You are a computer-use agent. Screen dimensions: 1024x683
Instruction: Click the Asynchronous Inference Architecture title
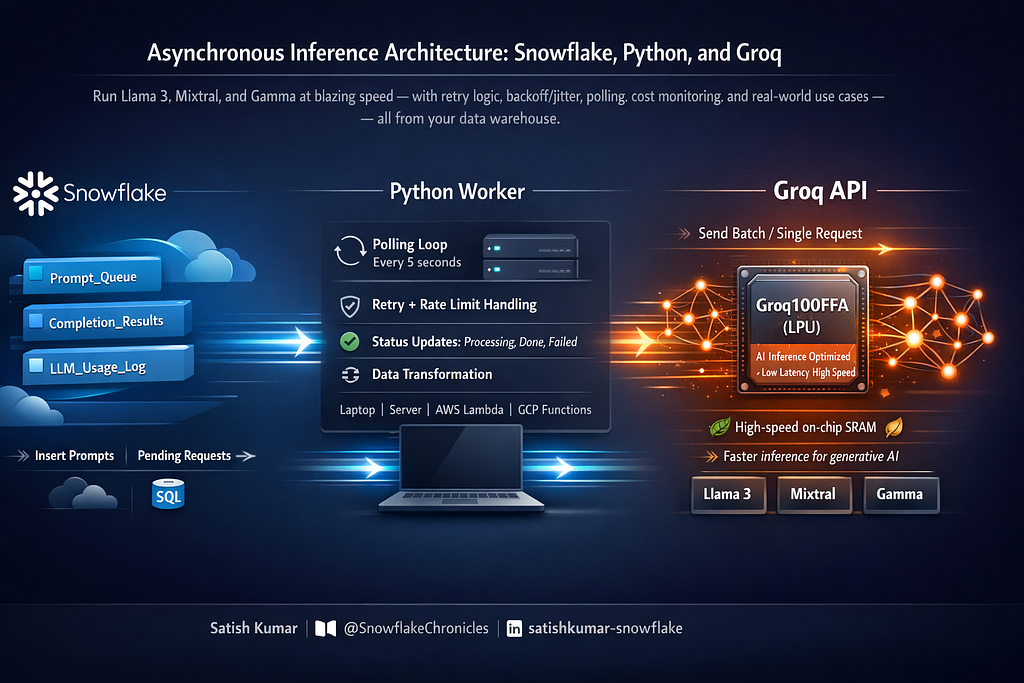pos(464,53)
